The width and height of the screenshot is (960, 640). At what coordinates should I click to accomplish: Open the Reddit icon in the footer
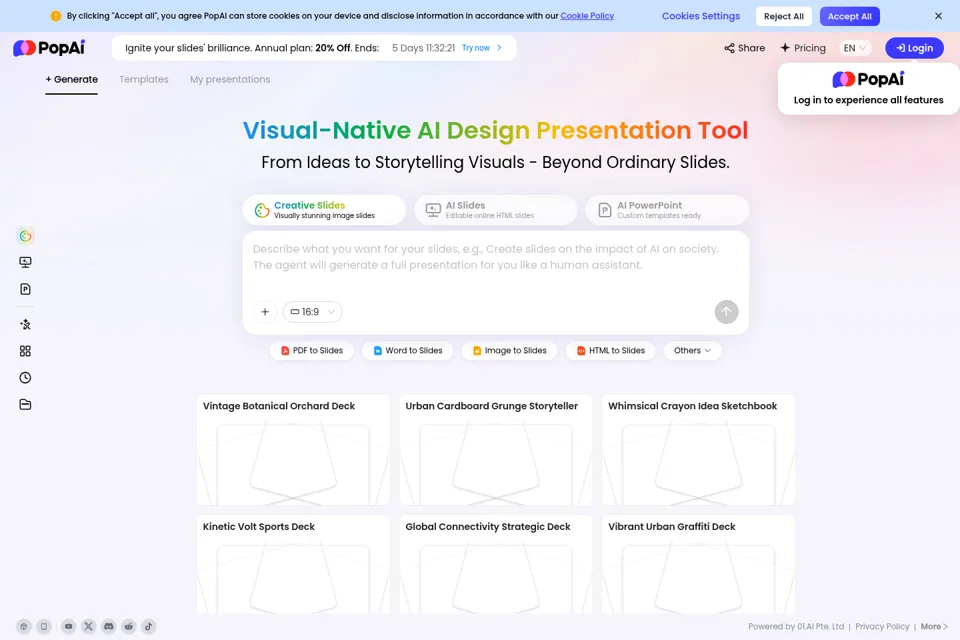pyautogui.click(x=129, y=627)
